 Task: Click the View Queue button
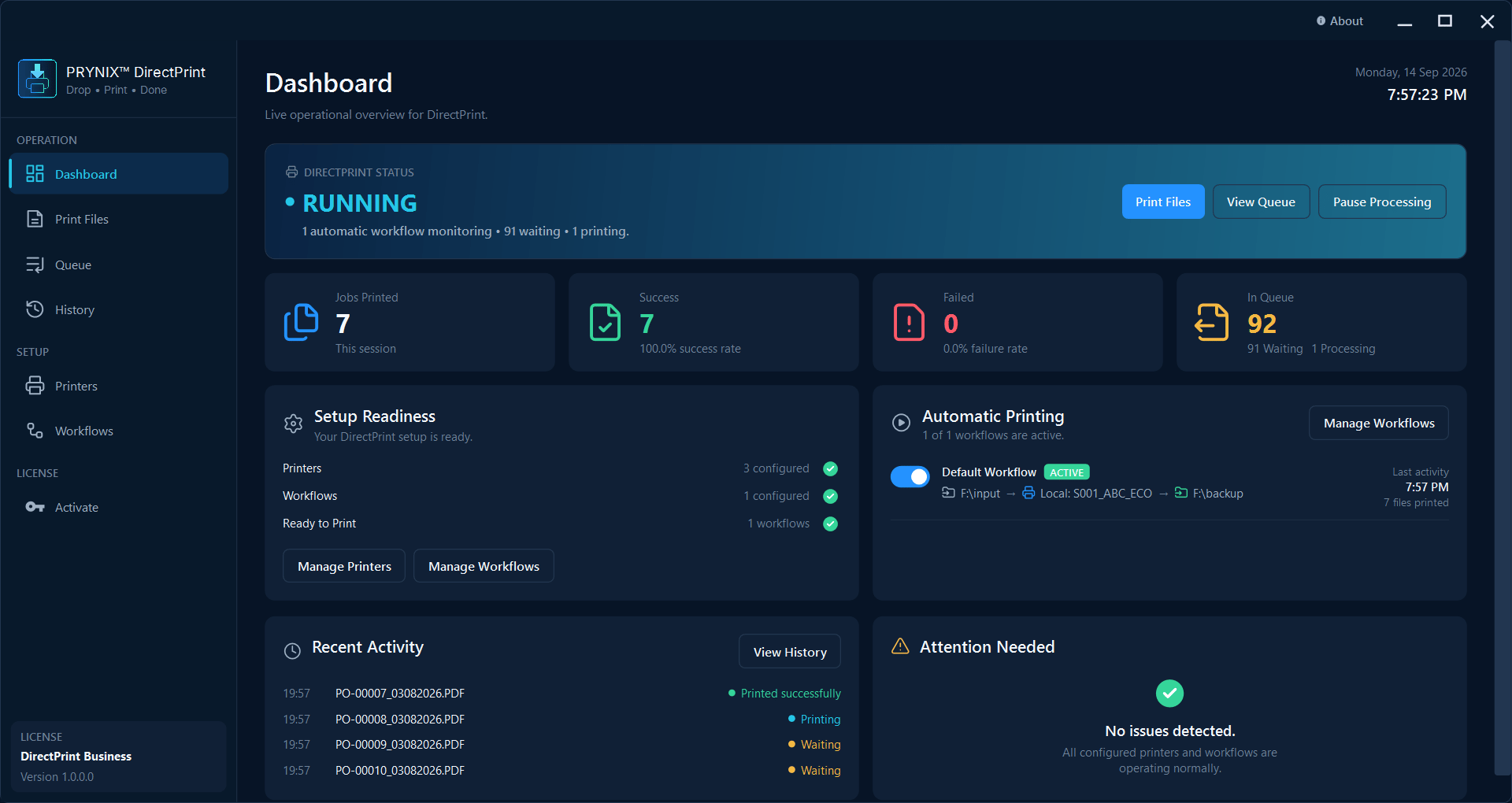coord(1261,202)
